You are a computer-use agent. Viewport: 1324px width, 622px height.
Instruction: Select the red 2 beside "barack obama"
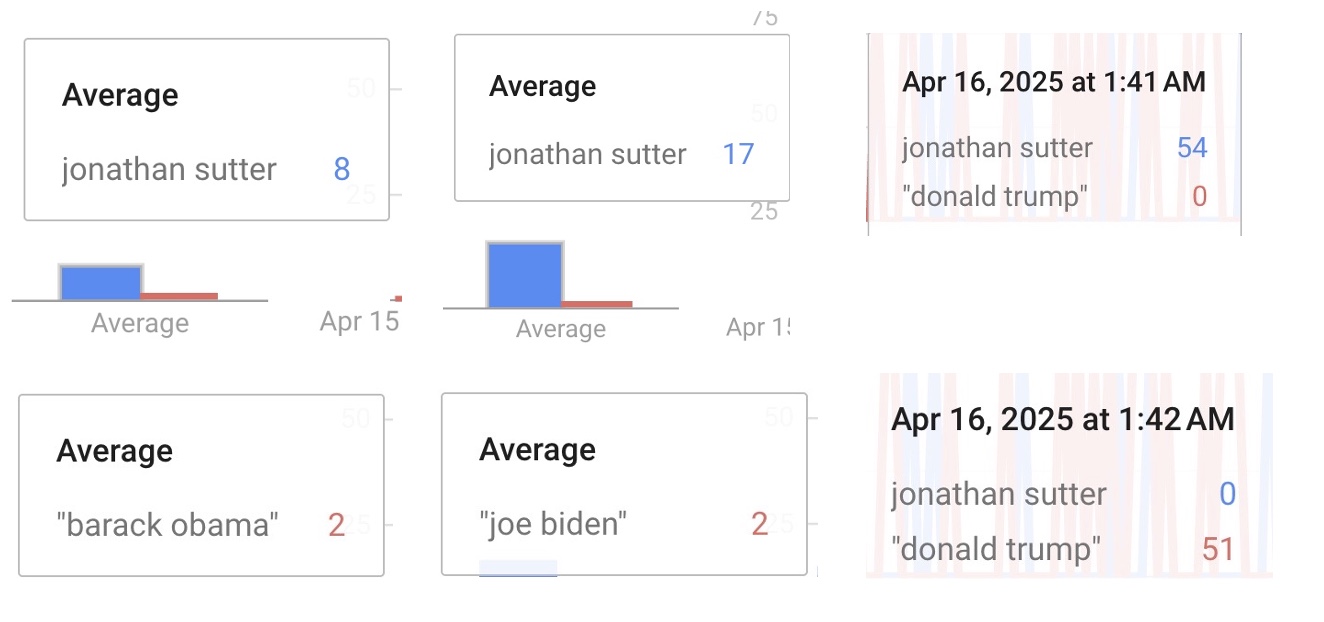click(336, 524)
